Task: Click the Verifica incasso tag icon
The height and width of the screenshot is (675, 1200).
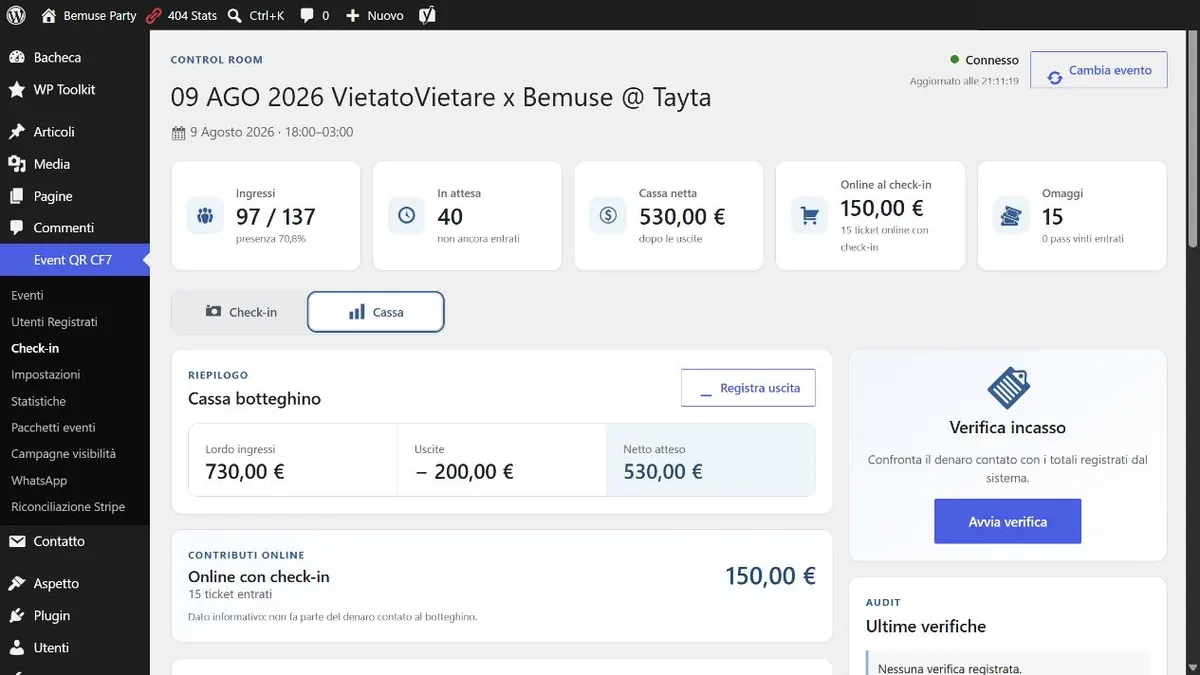Action: [x=1007, y=388]
